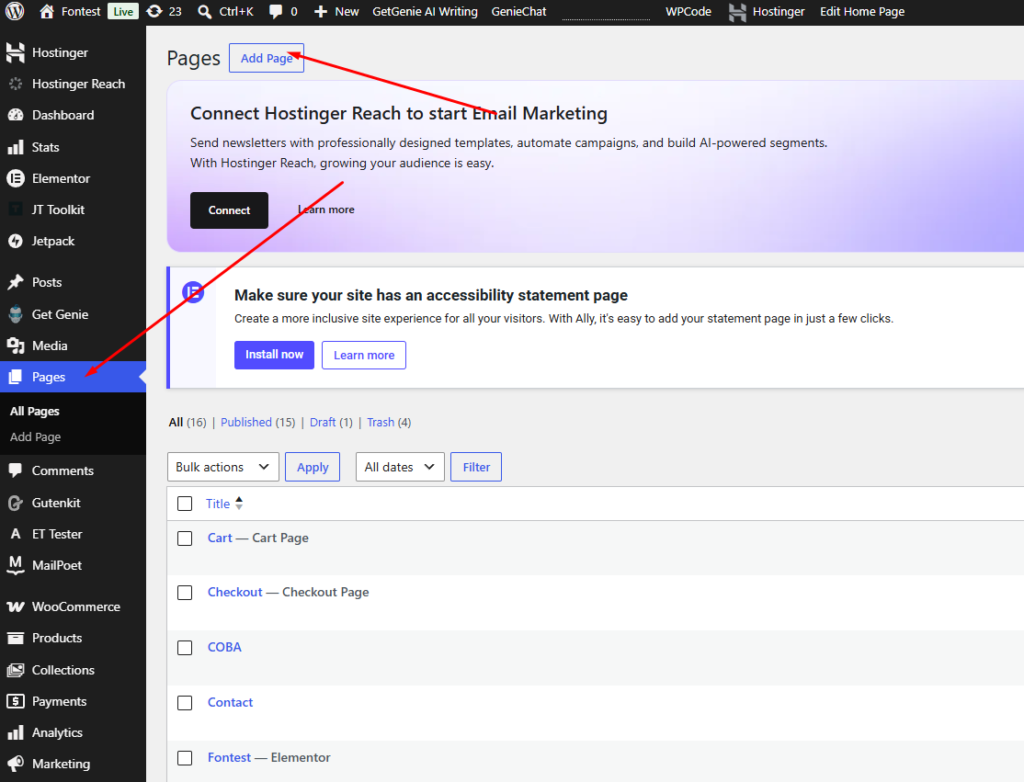Click the plus New icon in admin bar

point(320,12)
